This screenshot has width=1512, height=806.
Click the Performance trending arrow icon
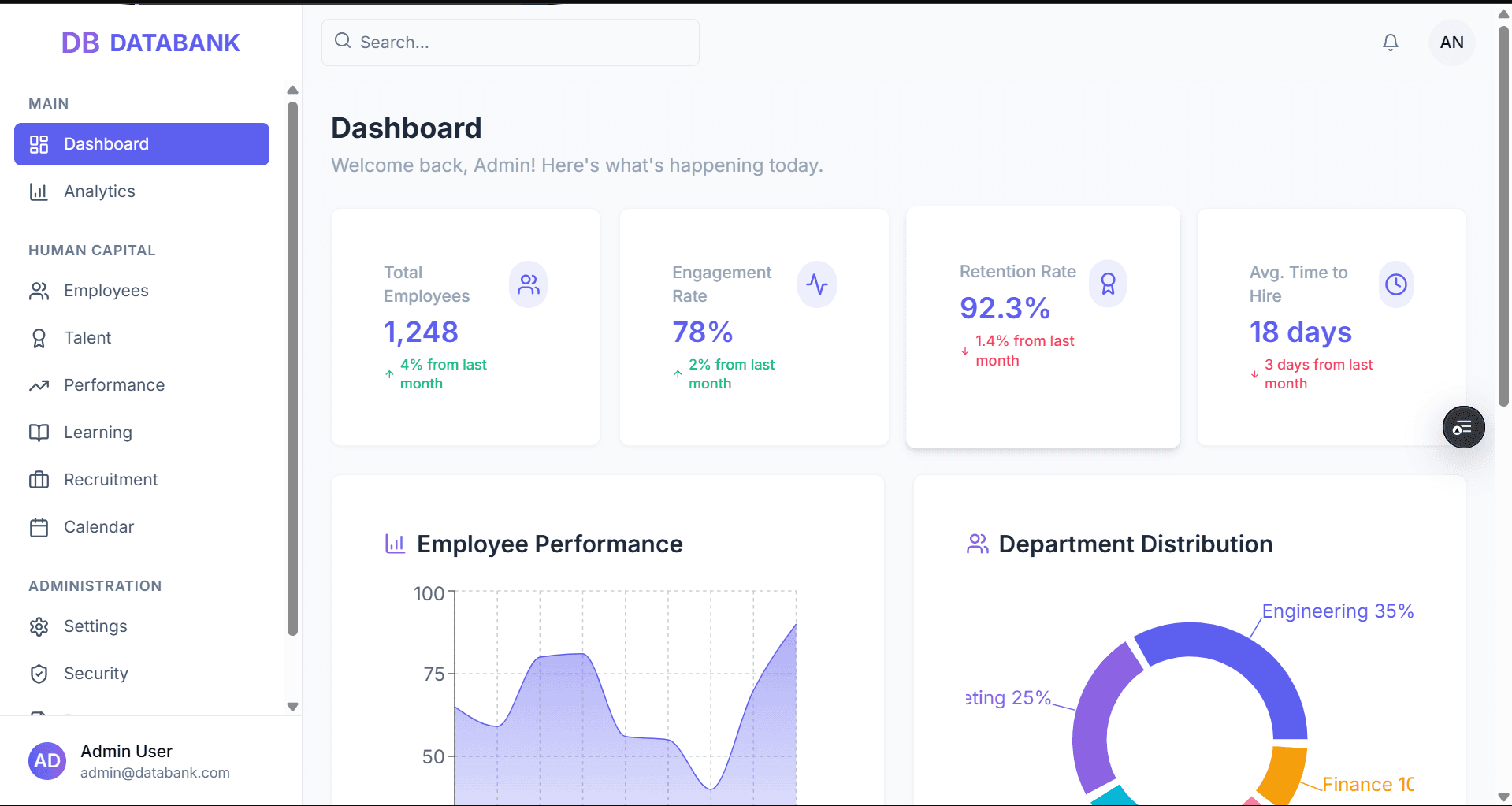click(x=39, y=385)
